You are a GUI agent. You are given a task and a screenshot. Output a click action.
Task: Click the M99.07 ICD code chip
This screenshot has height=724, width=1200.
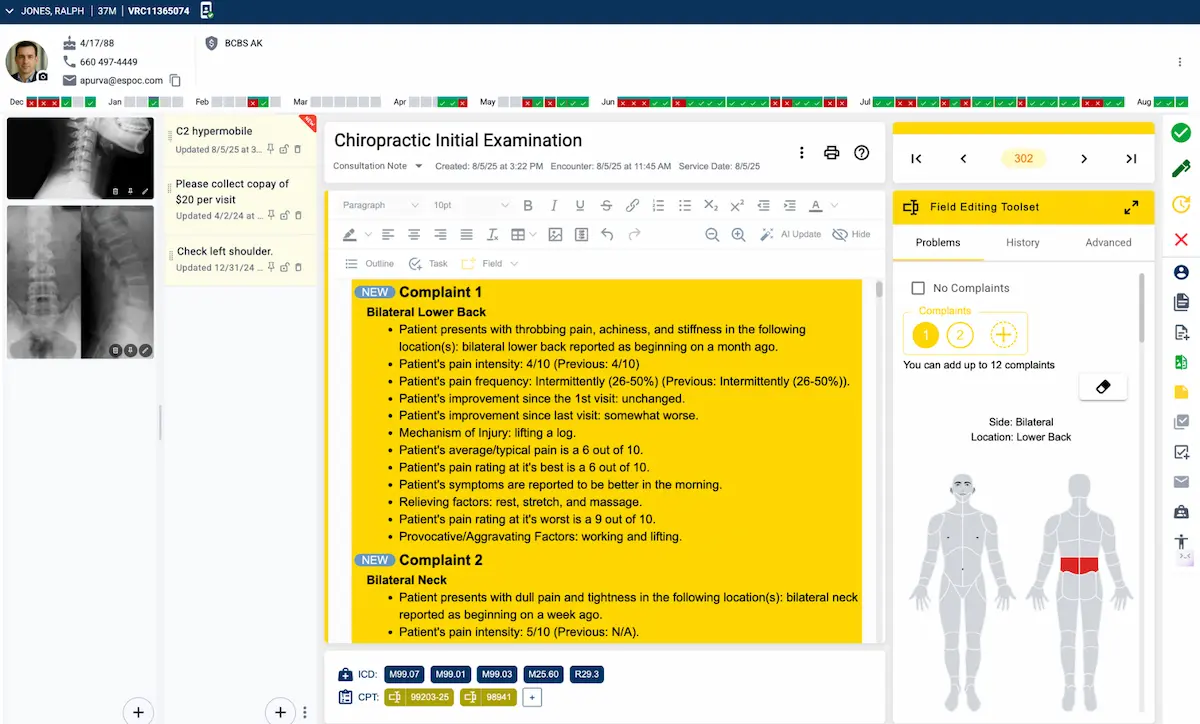[x=404, y=674]
